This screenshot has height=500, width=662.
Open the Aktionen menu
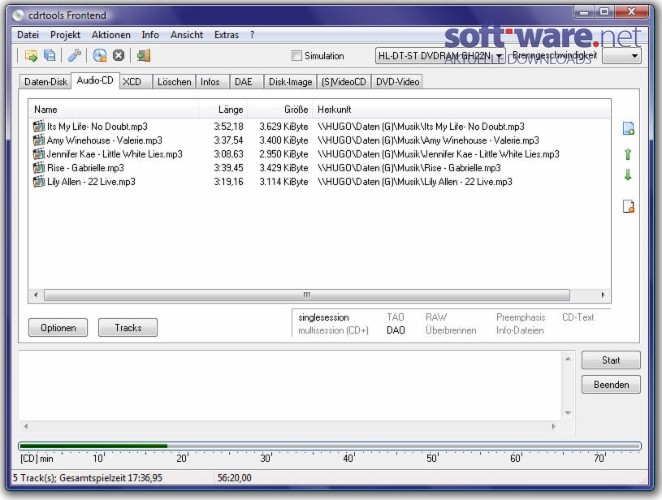(x=111, y=35)
